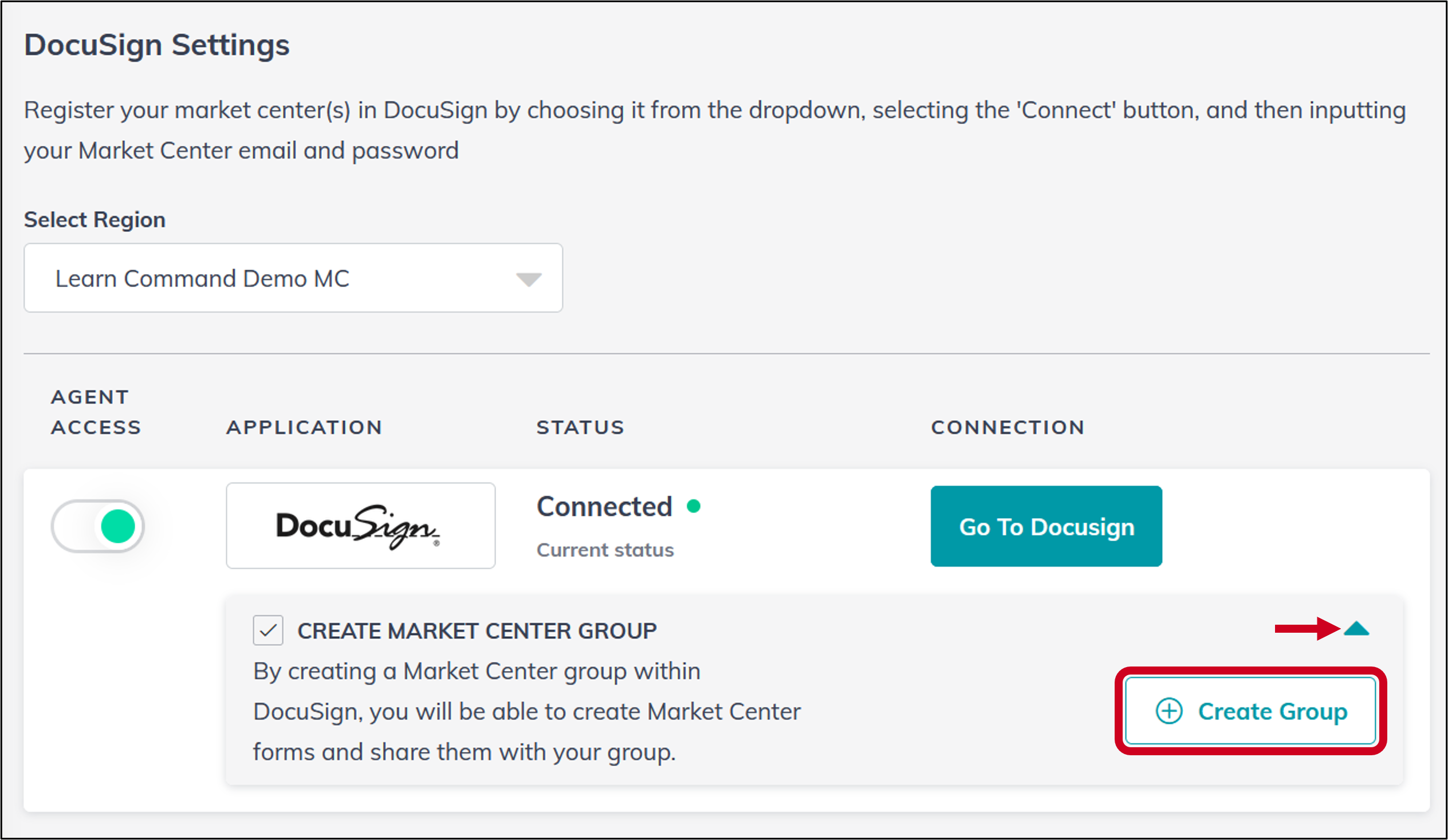Click the Select Region label
The image size is (1448, 840).
(95, 219)
